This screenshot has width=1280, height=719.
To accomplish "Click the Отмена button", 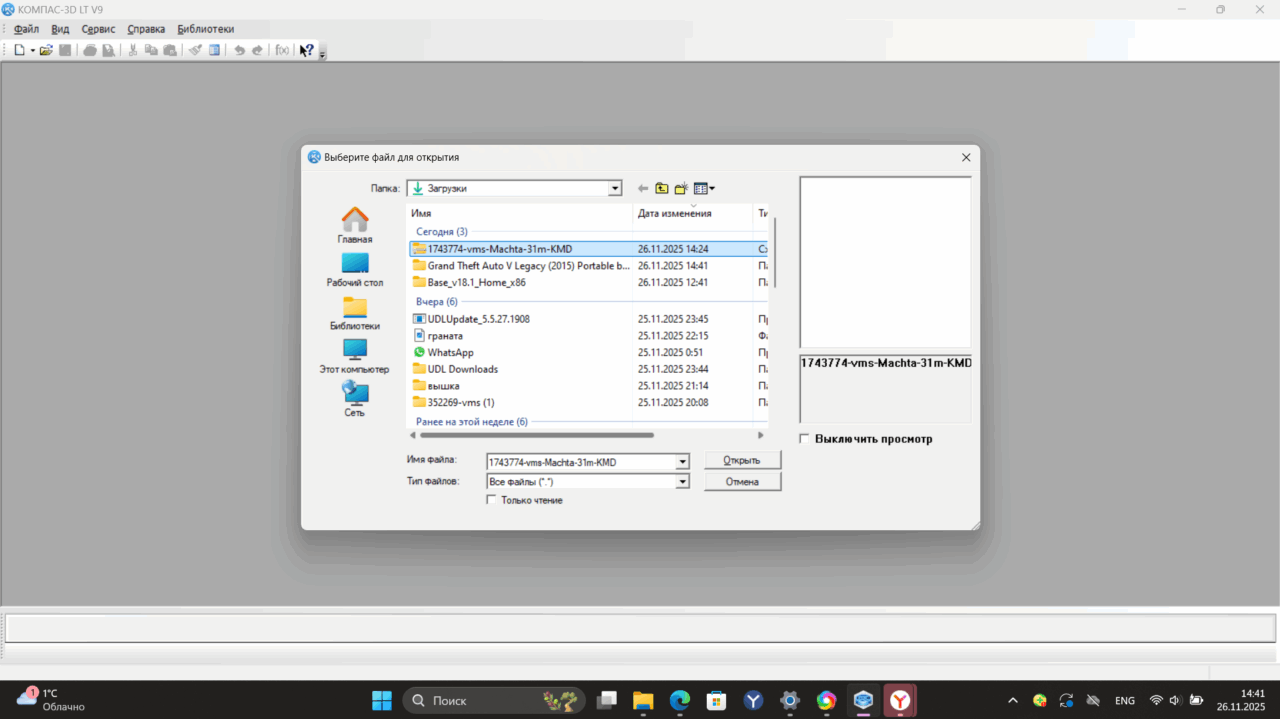I will coord(742,482).
